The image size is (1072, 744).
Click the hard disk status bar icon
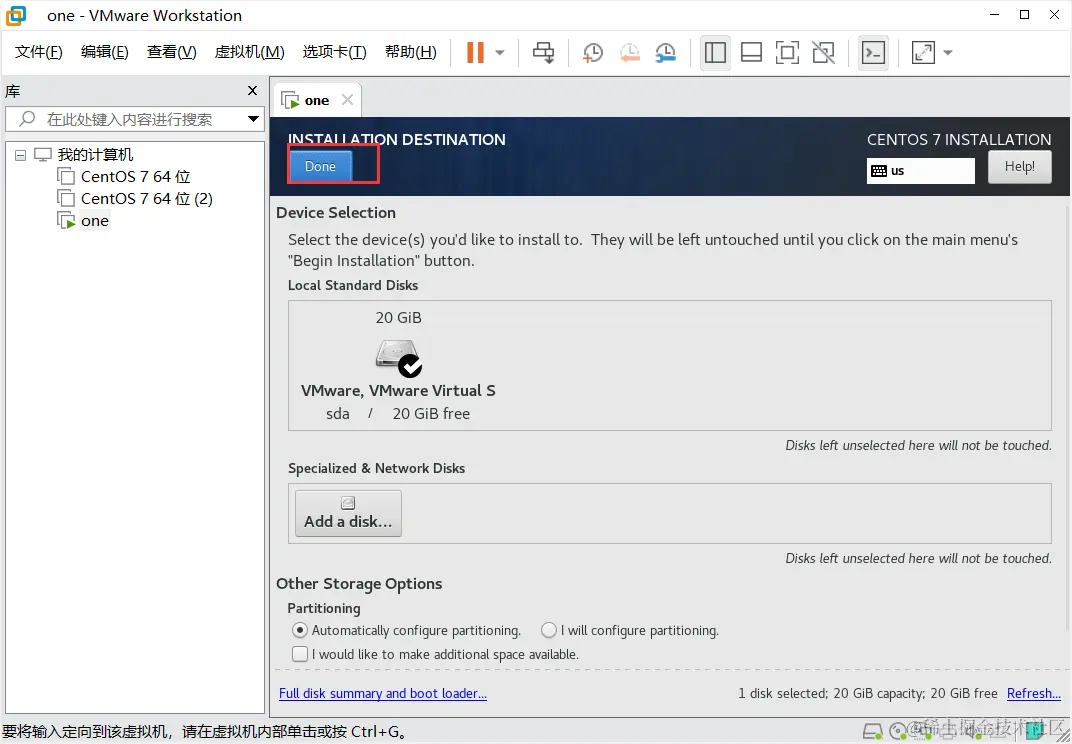(872, 732)
